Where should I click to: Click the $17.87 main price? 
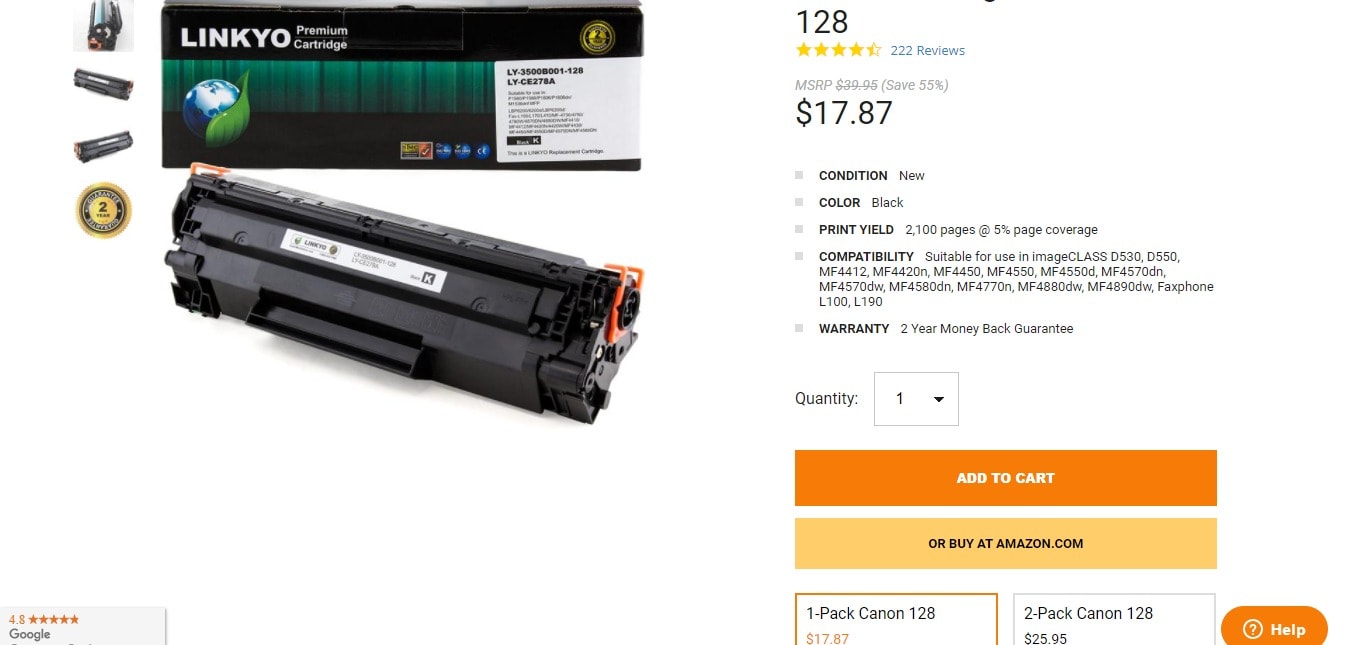point(844,113)
